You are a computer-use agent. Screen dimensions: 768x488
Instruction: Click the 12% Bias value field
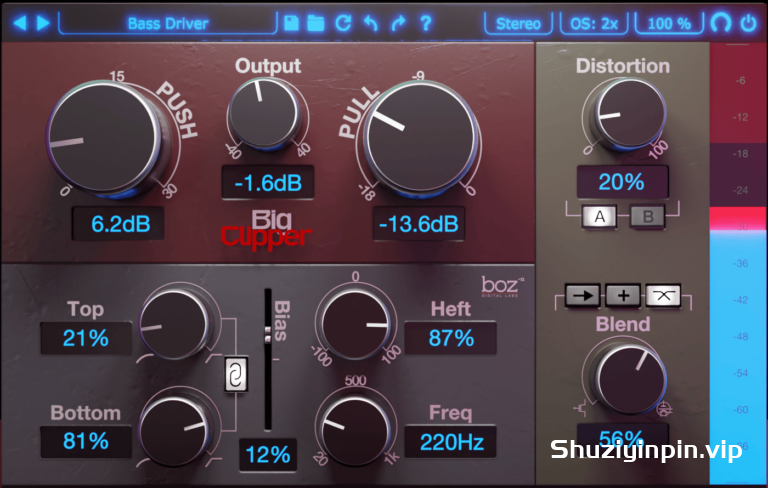pos(268,455)
